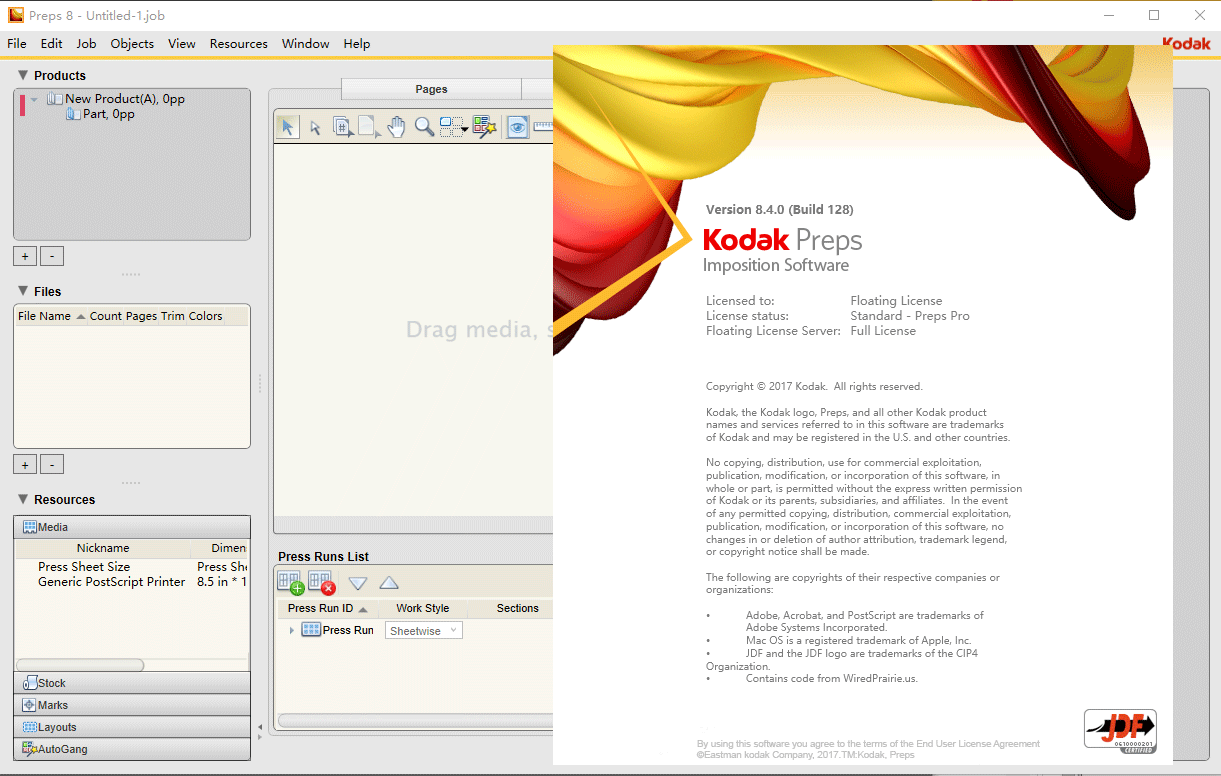Open the Objects menu

click(x=132, y=44)
